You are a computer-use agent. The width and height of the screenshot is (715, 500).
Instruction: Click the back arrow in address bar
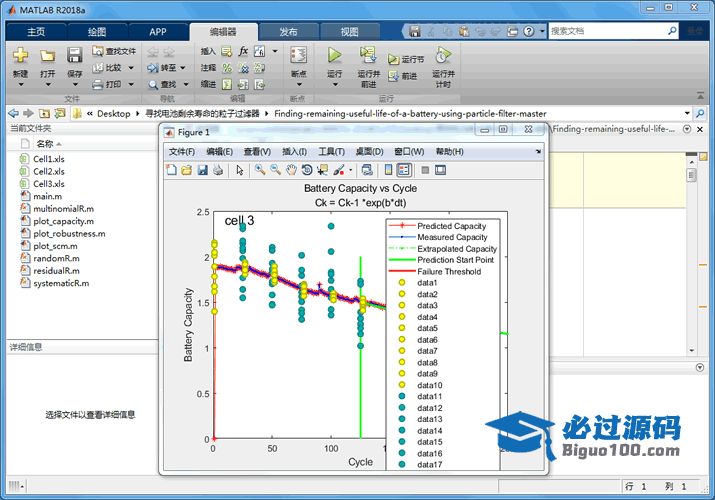14,113
